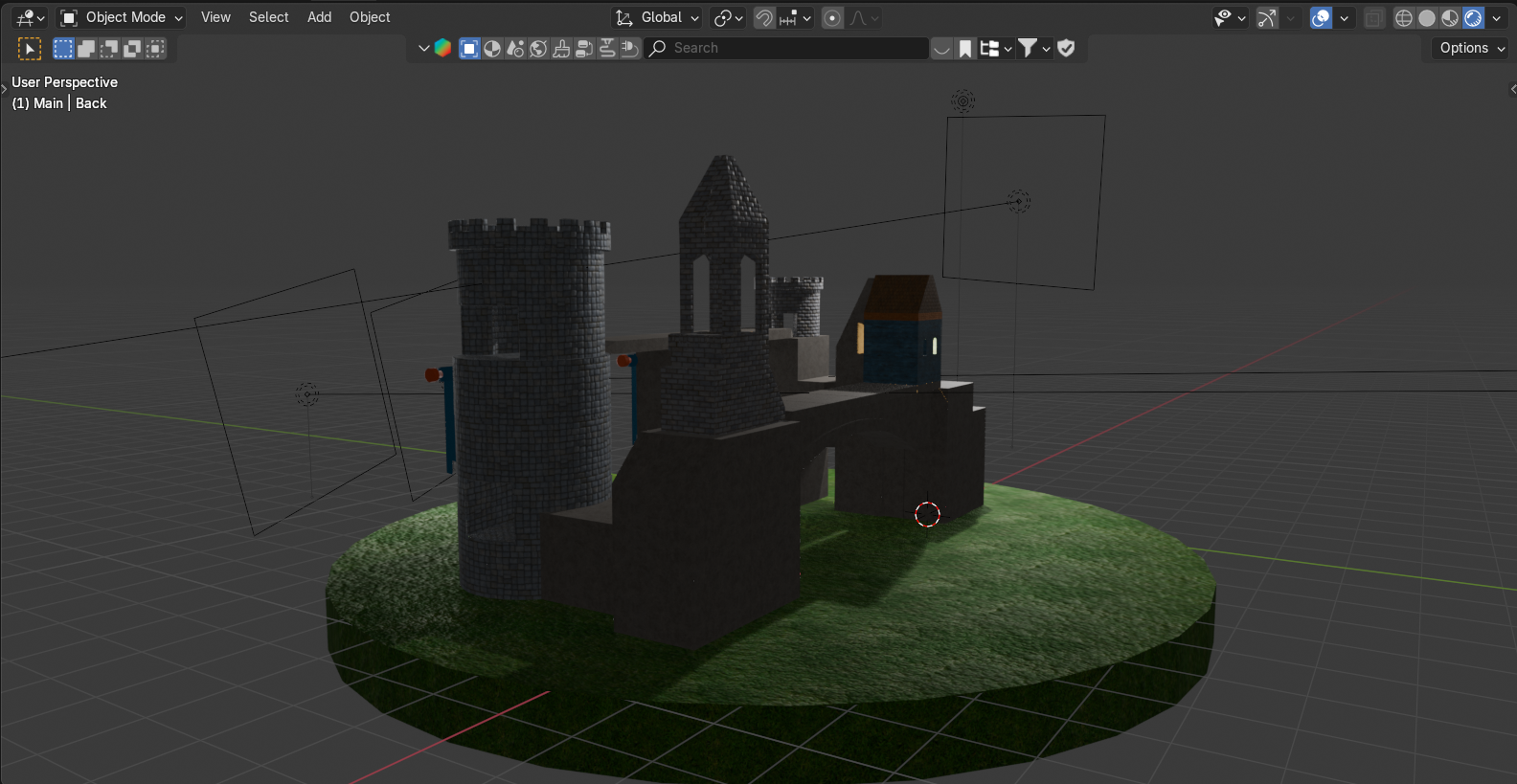Select the highlighted square object filter icon
This screenshot has width=1517, height=784.
click(469, 48)
